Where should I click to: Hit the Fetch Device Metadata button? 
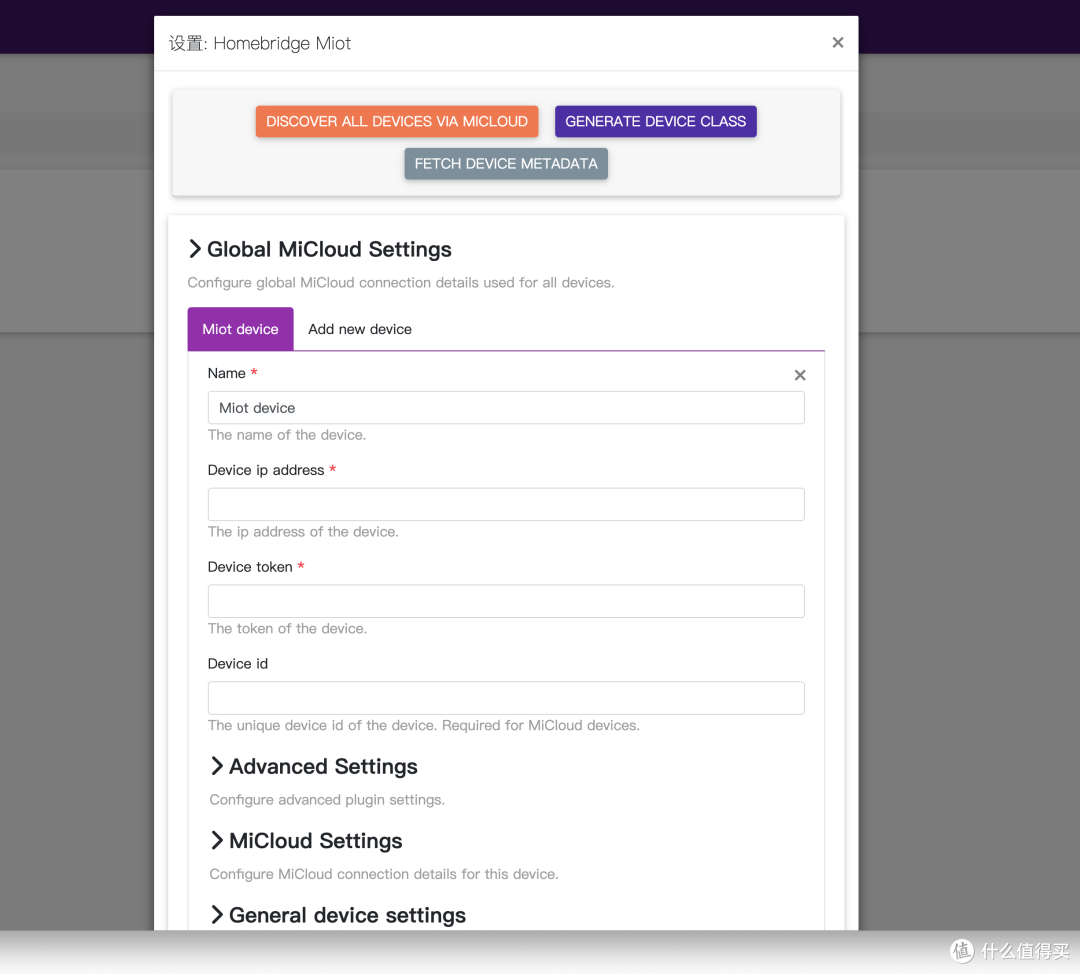click(x=506, y=164)
